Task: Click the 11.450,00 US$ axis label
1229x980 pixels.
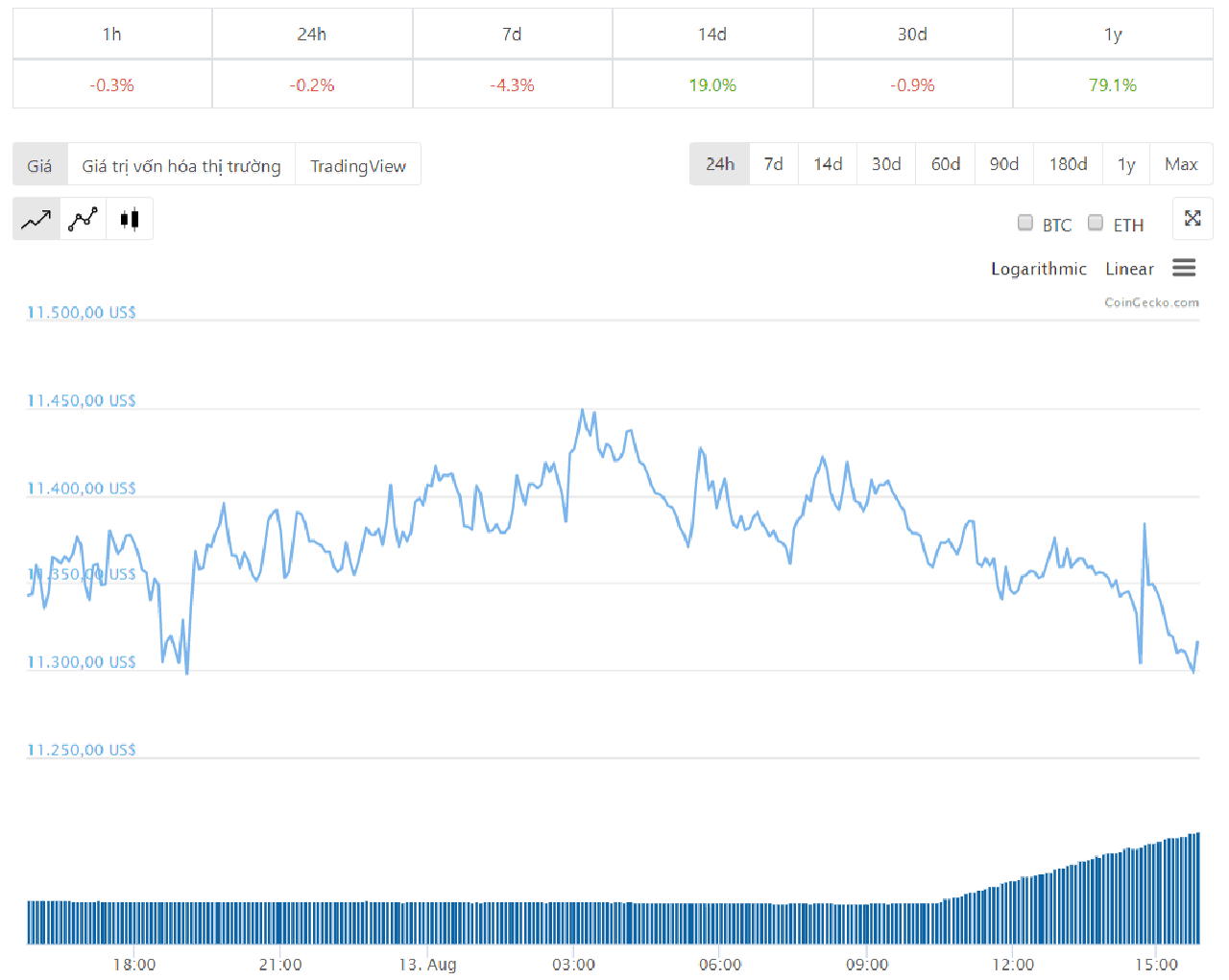Action: [82, 400]
